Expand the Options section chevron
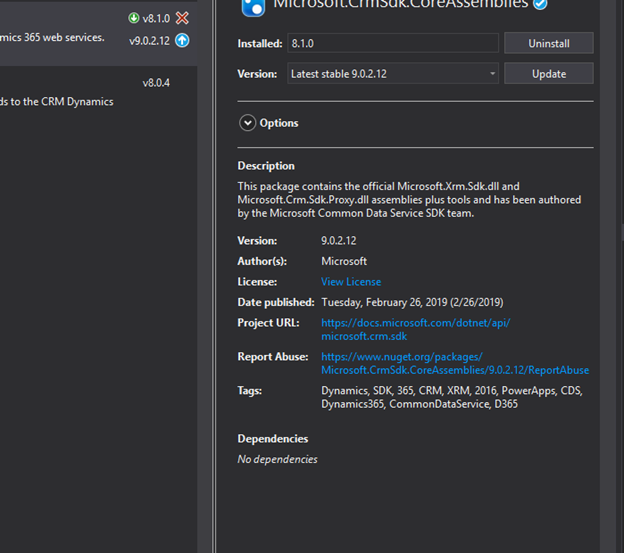624x553 pixels. pyautogui.click(x=247, y=123)
